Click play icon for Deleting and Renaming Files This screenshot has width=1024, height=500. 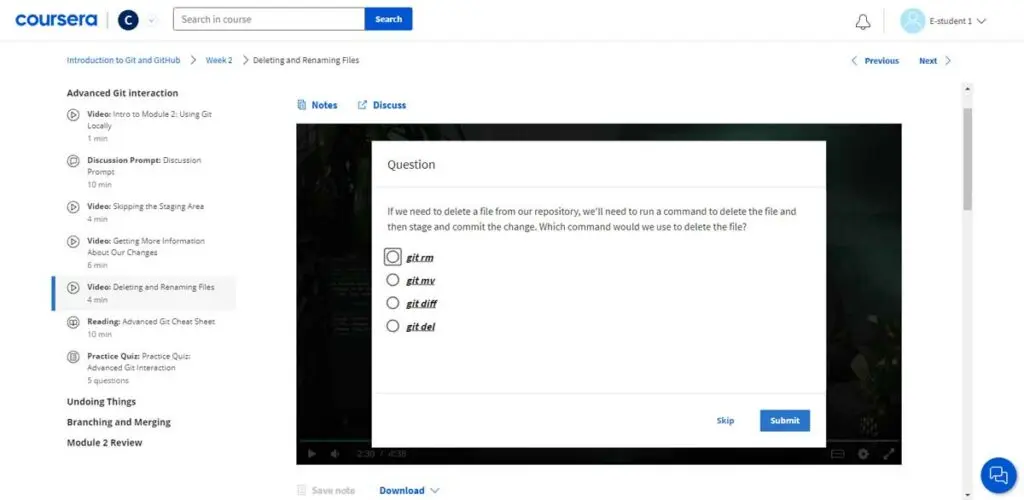73,287
